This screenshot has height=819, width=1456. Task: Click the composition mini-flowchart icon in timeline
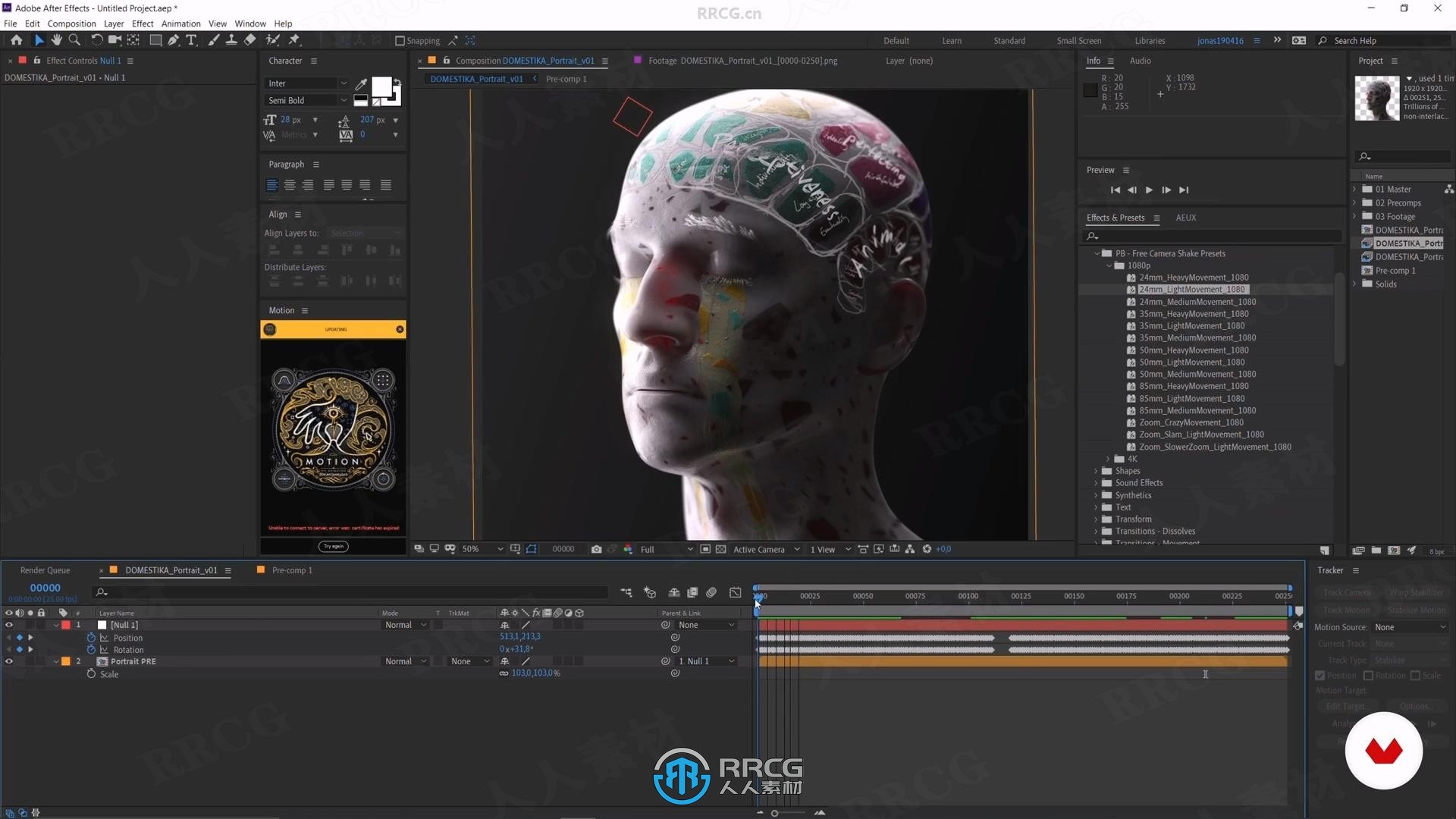coord(626,592)
